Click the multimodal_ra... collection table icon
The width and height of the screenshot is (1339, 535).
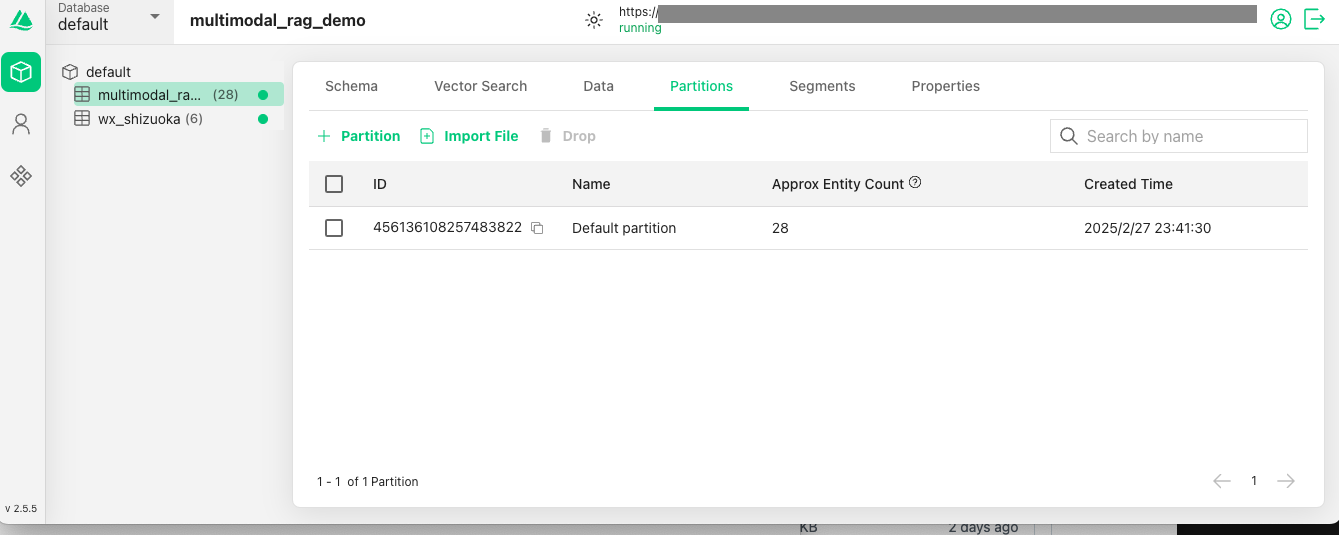click(x=83, y=95)
